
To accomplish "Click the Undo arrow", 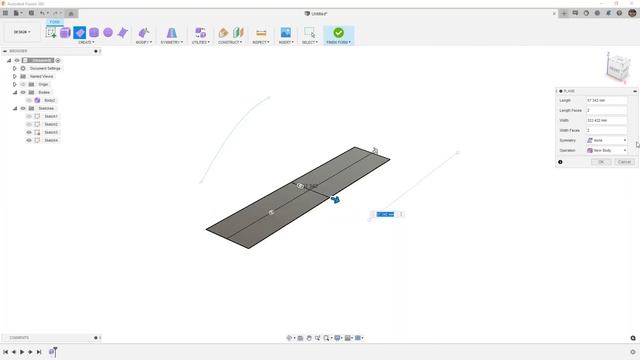I will point(43,13).
